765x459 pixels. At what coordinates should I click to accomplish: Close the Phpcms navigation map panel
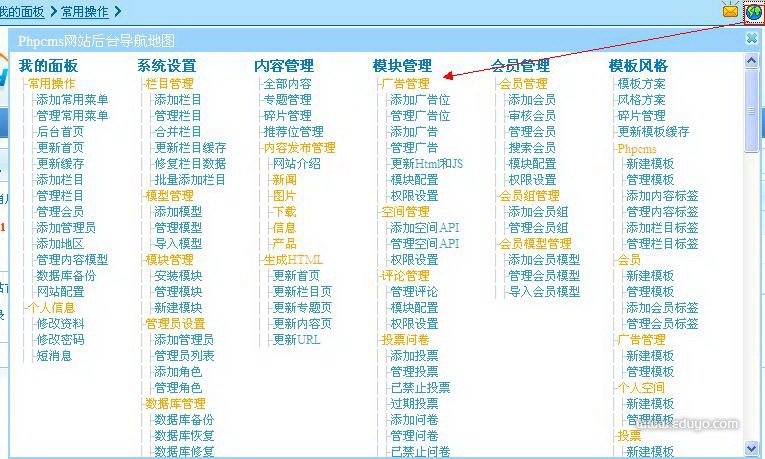pos(752,39)
